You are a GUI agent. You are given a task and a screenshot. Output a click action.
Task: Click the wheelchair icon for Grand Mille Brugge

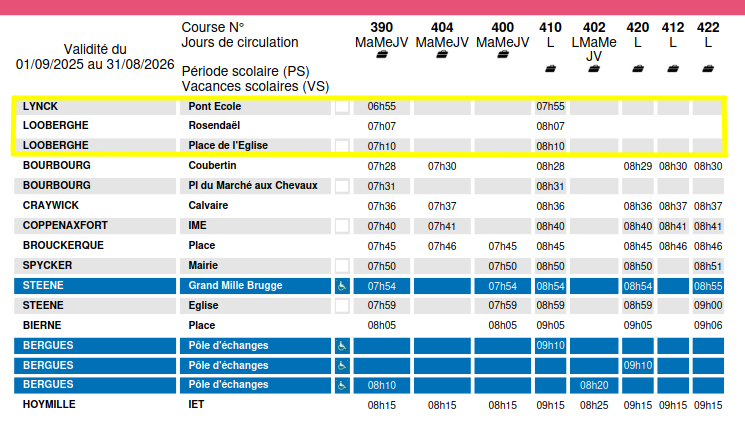342,286
